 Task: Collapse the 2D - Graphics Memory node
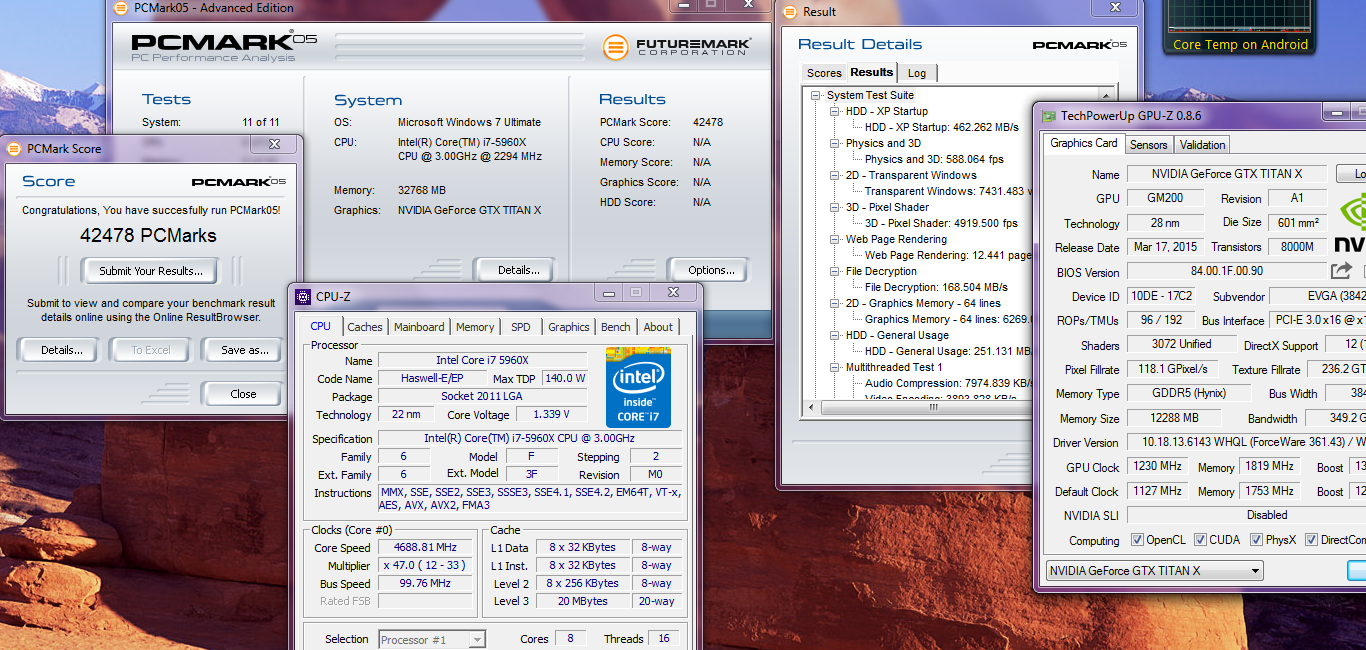pyautogui.click(x=835, y=303)
